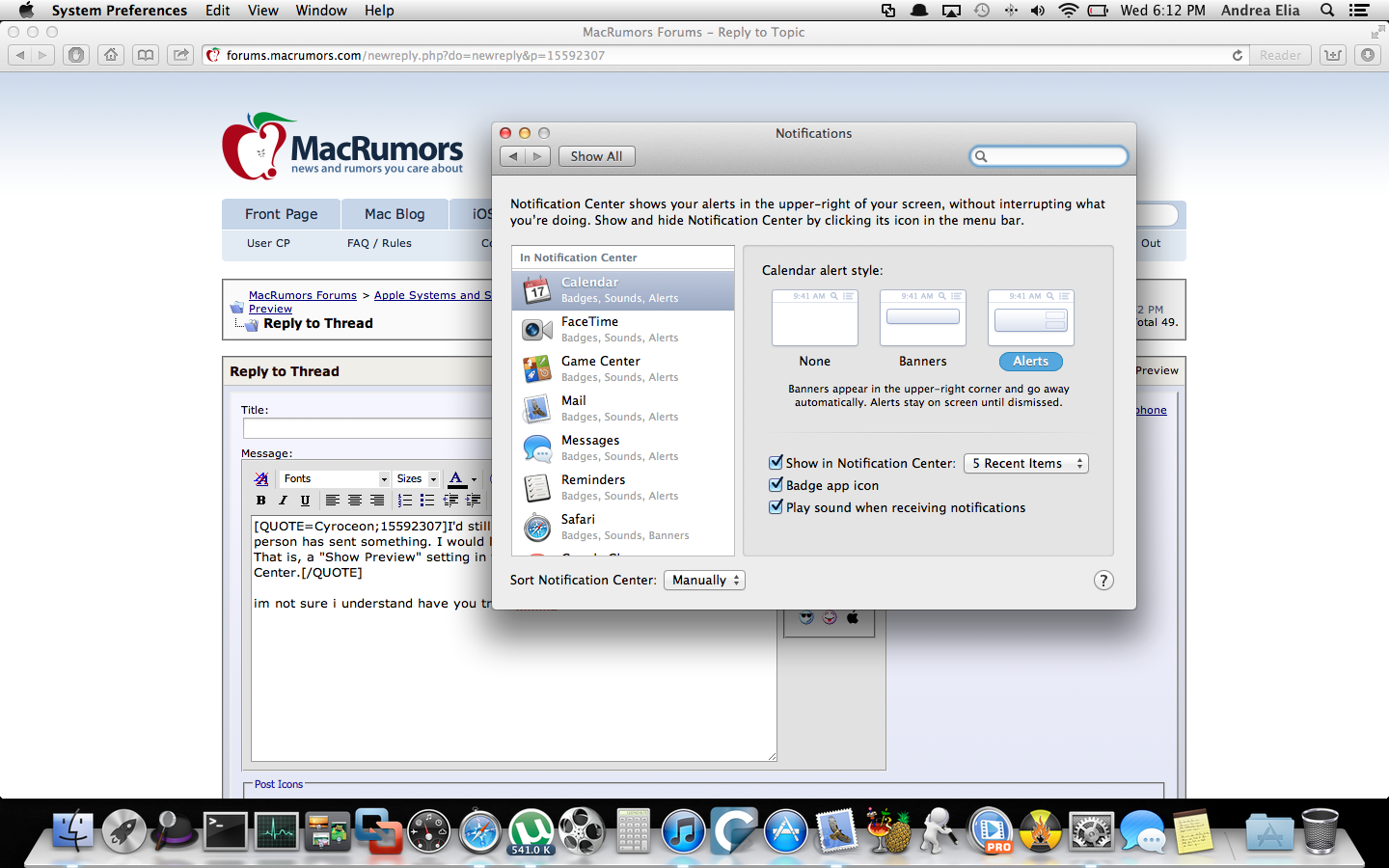Open the Mac App Store in the Dock
This screenshot has height=868, width=1389.
click(786, 830)
